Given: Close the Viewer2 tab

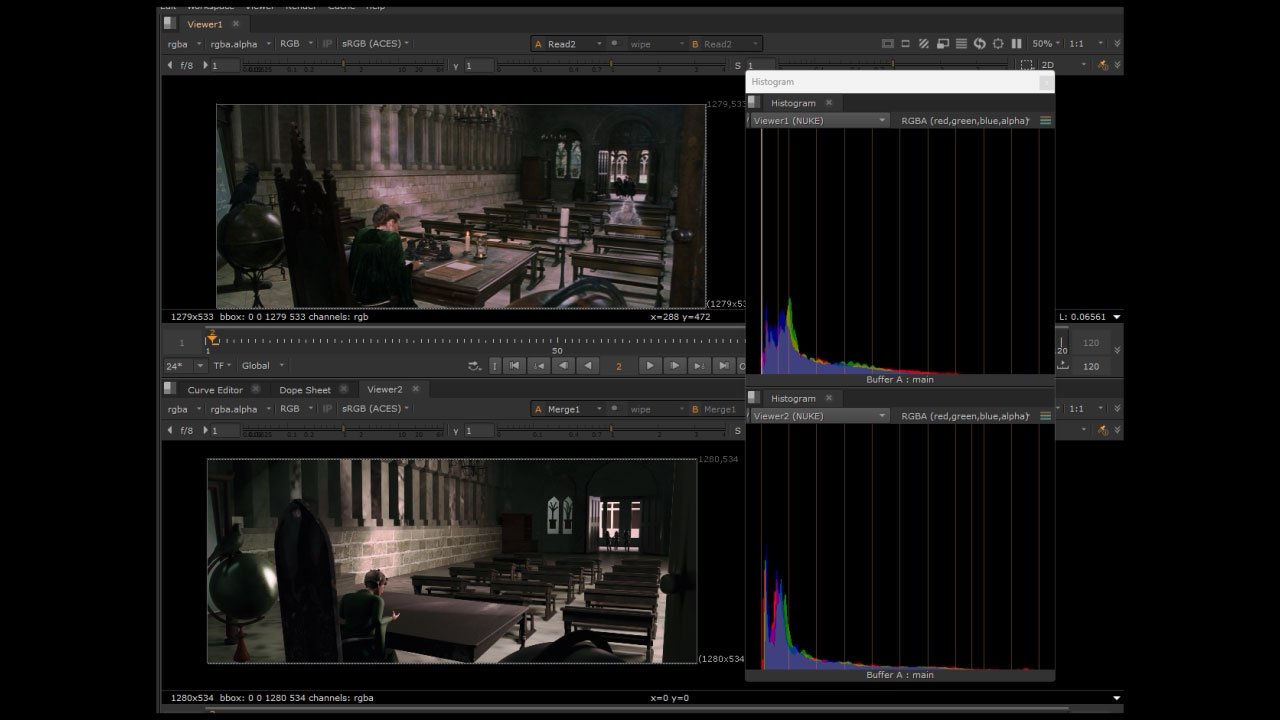Looking at the screenshot, I should 415,389.
